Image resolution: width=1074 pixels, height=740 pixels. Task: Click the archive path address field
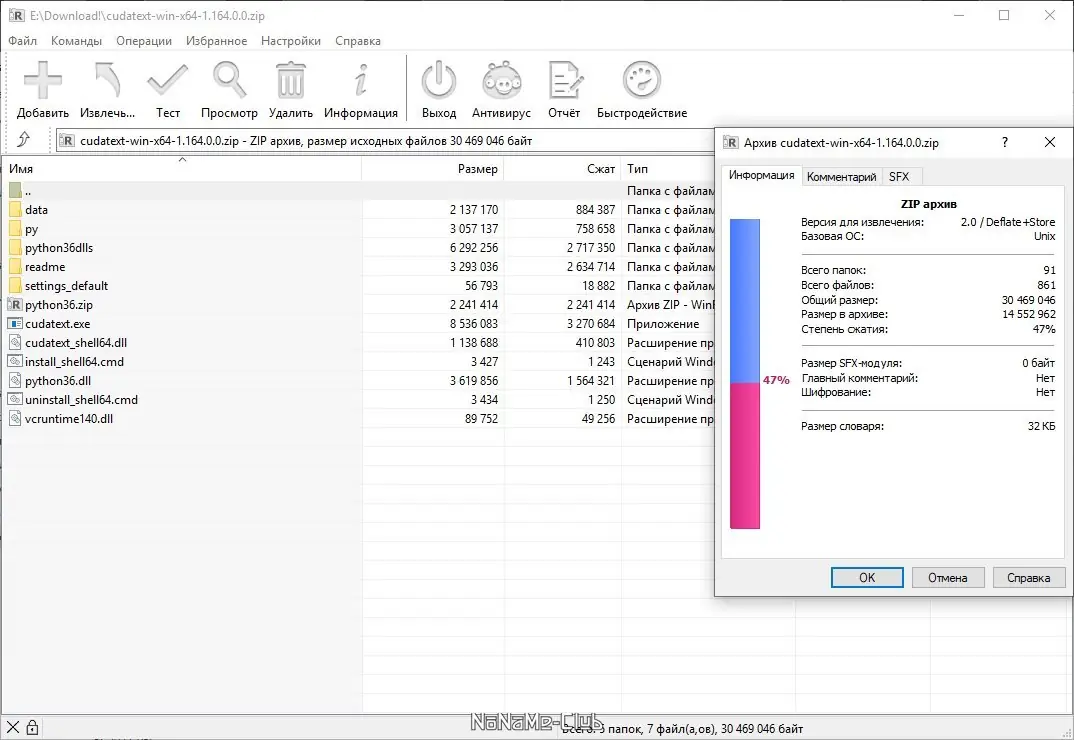[385, 140]
